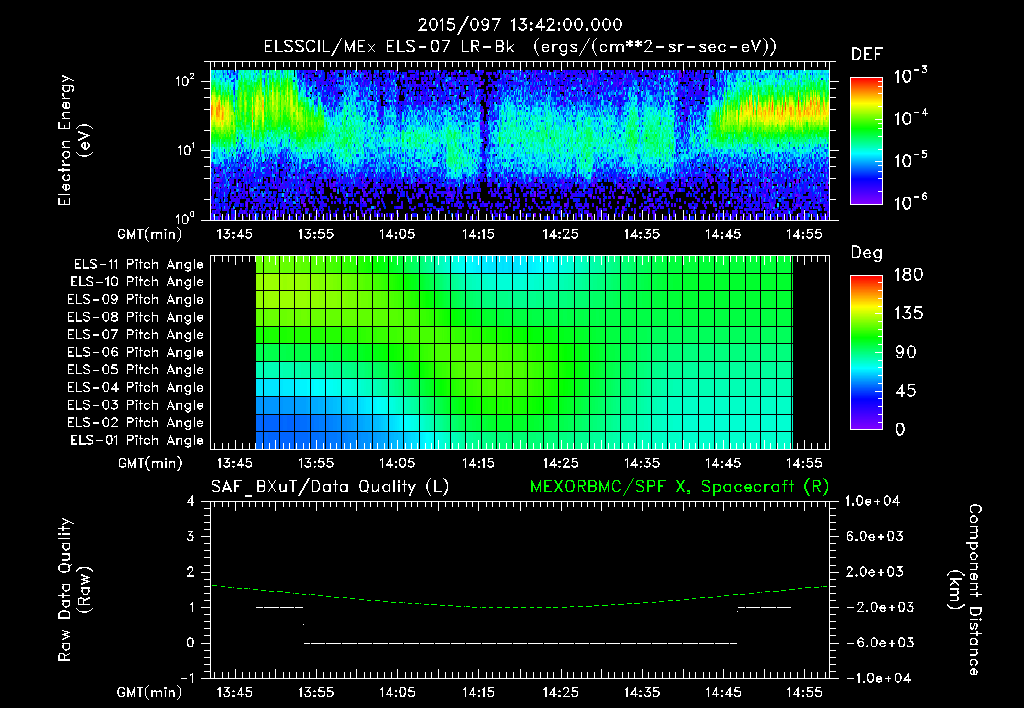Click the '14:15' label under electron energy spectrogram
The image size is (1024, 708).
[479, 234]
